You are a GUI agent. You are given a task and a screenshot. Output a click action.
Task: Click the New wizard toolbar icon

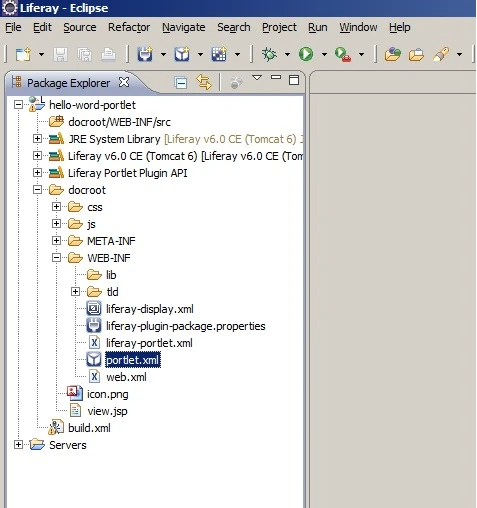tap(23, 54)
